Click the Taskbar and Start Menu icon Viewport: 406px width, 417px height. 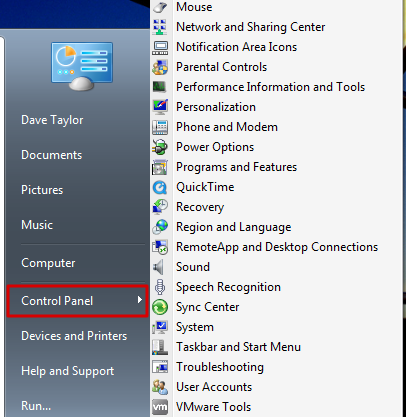(x=160, y=347)
